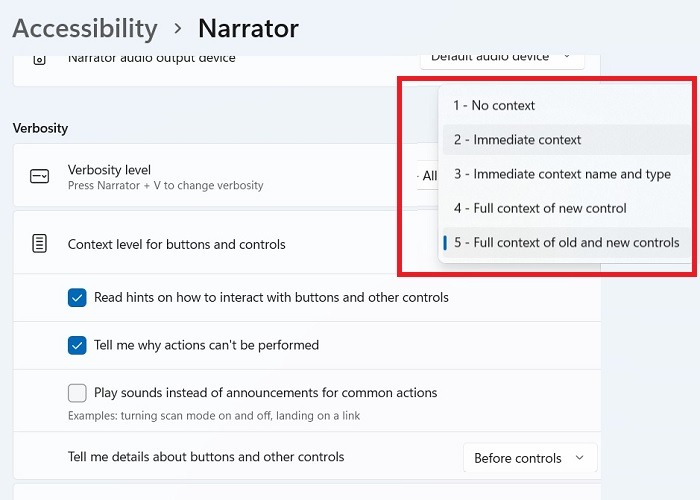Viewport: 700px width, 500px height.
Task: Click the Context level document icon
Action: coord(39,244)
